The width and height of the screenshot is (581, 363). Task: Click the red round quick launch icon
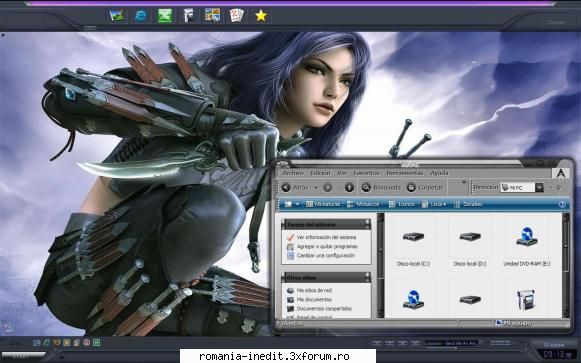(86, 343)
